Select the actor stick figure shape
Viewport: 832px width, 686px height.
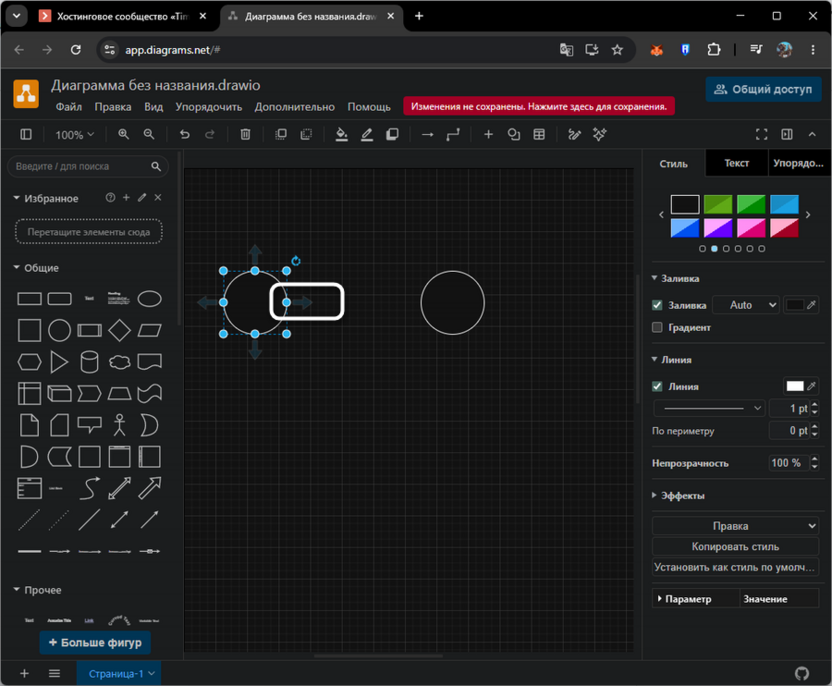point(119,425)
